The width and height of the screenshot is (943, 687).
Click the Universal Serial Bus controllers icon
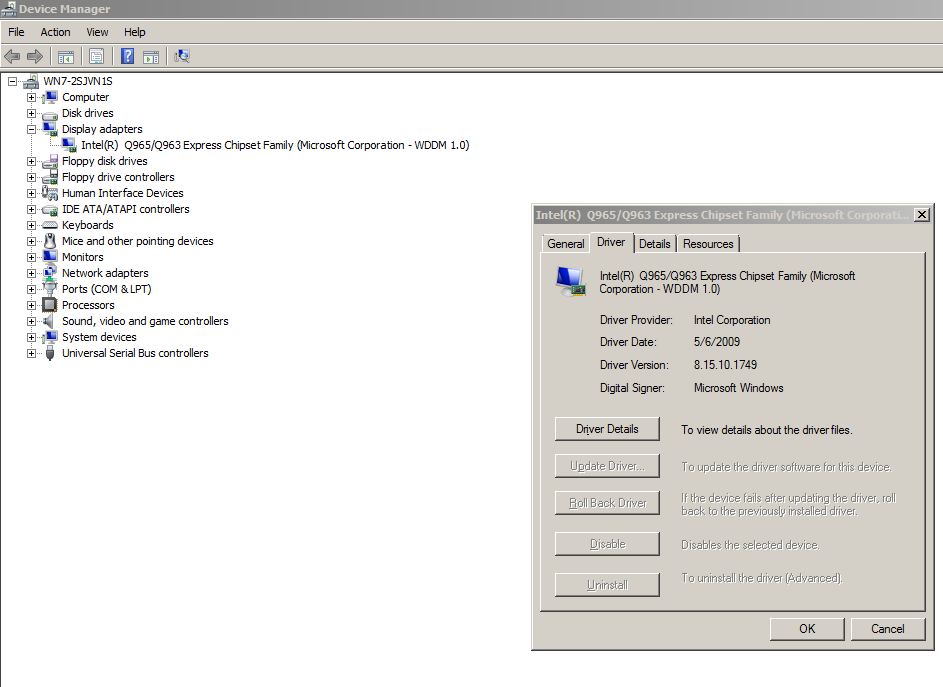tap(50, 353)
